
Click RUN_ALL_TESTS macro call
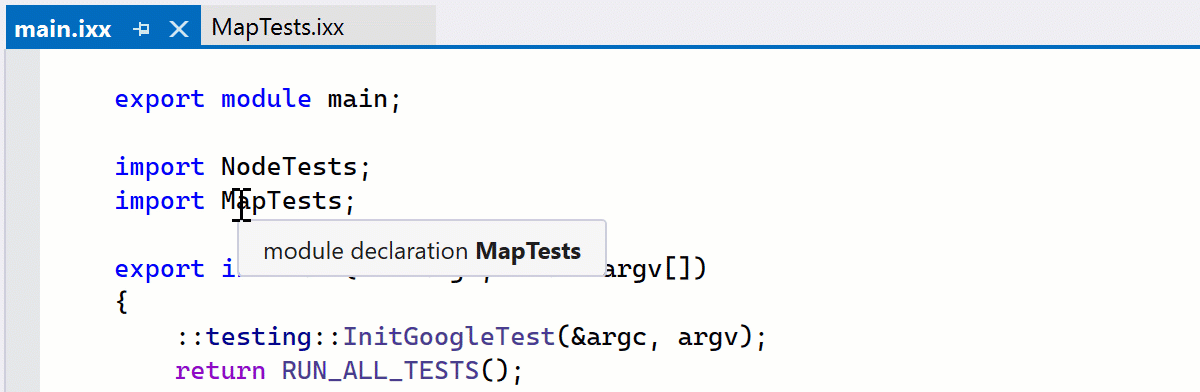pos(381,371)
